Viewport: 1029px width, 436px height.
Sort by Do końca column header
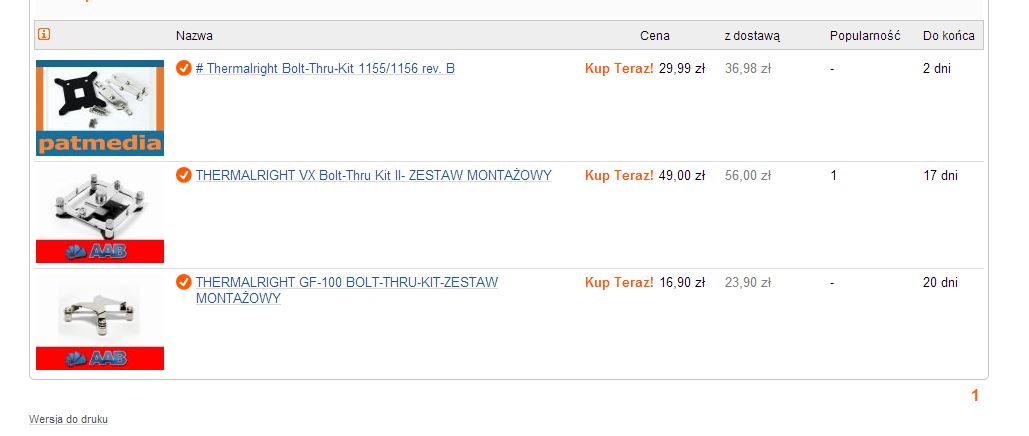949,35
